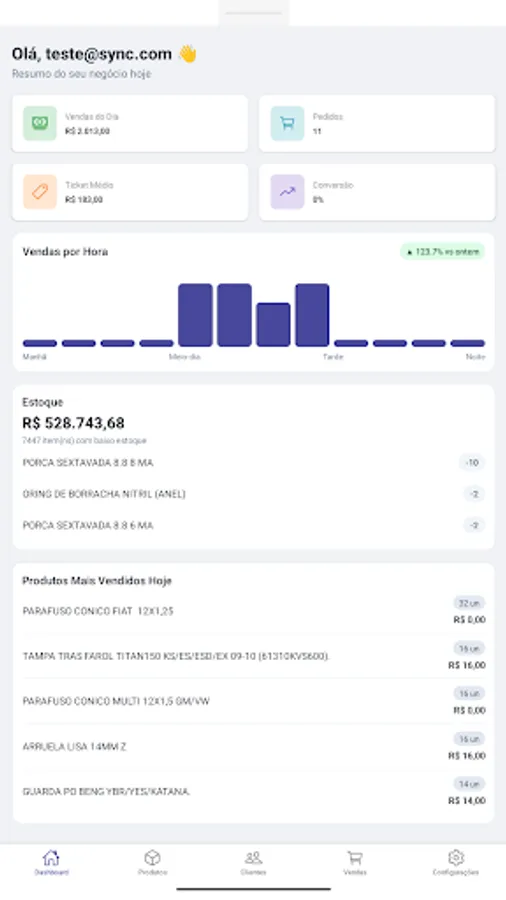Select ORING DE BORRACHA NITRIL (ANEL) row
The image size is (506, 900).
tap(253, 494)
